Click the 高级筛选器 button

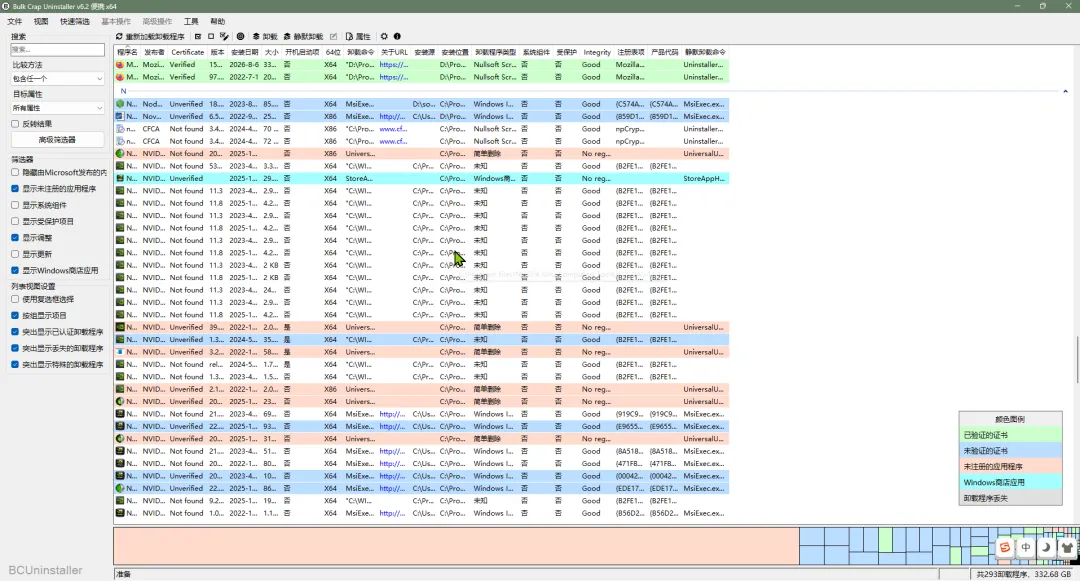[x=57, y=140]
